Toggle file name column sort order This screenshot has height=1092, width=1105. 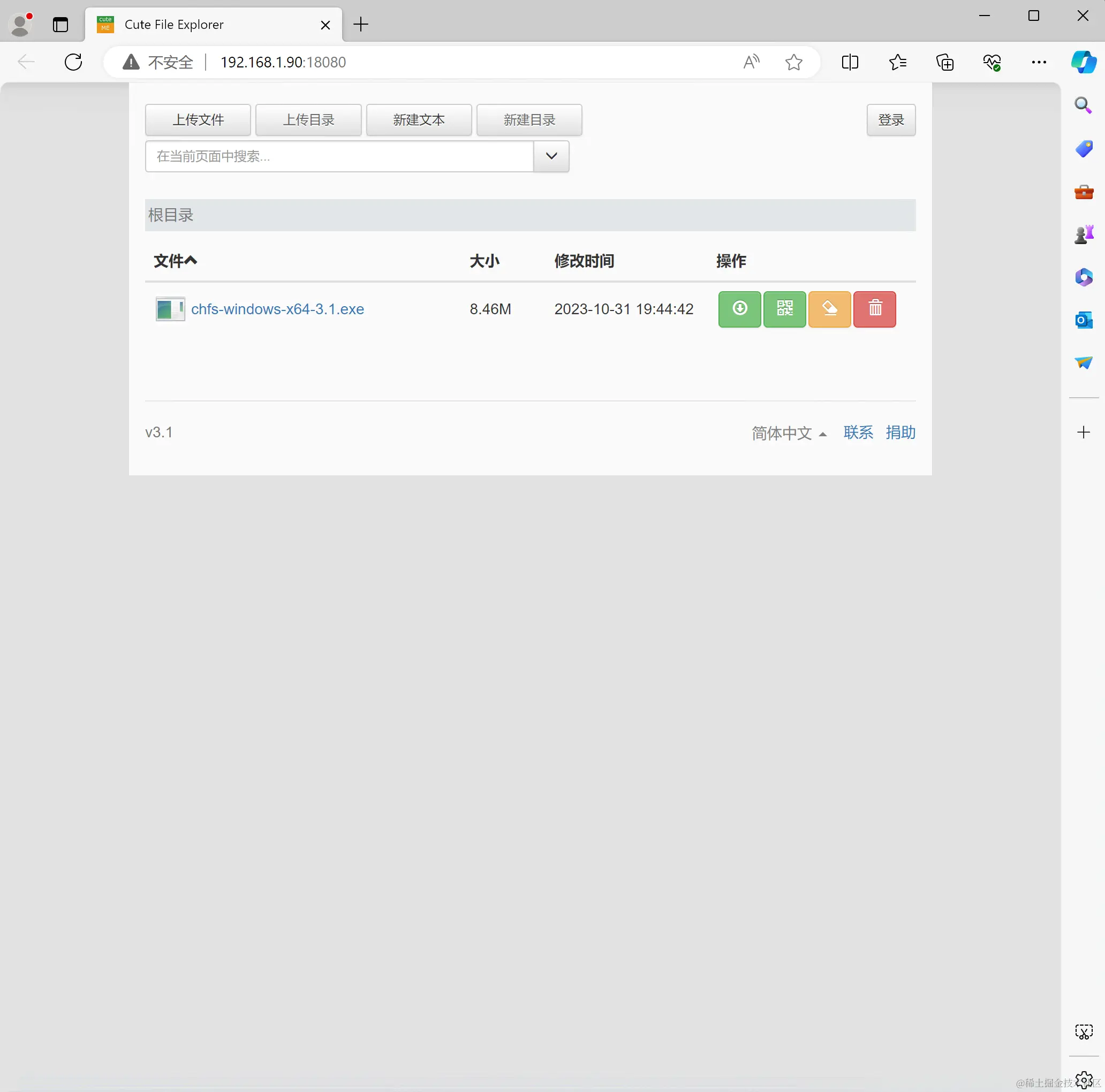[x=175, y=261]
